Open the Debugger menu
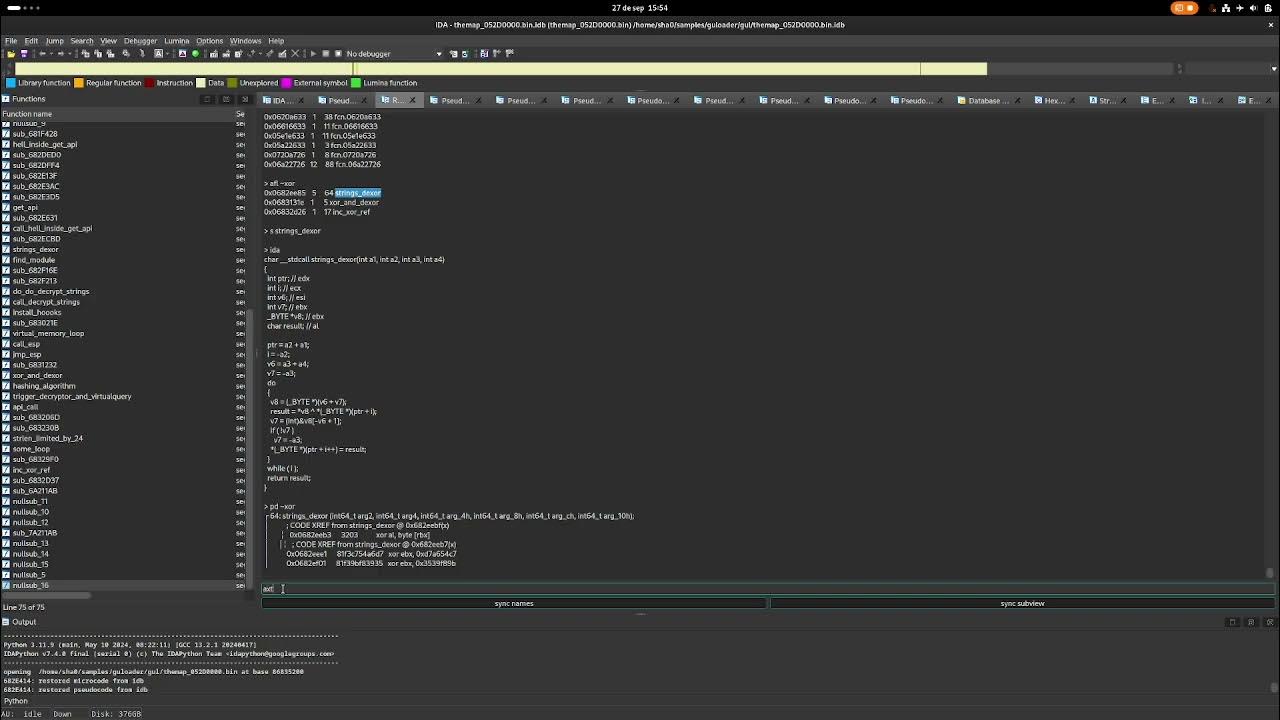This screenshot has height=720, width=1280. pyautogui.click(x=140, y=41)
